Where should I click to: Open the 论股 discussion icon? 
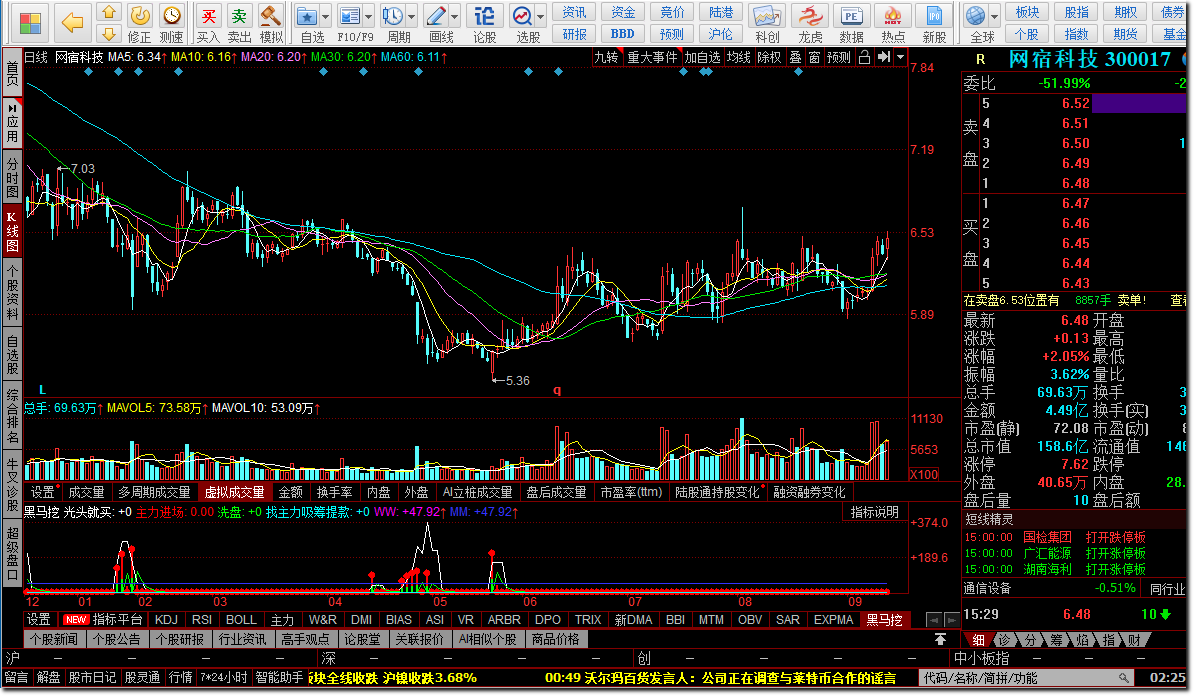pyautogui.click(x=485, y=16)
